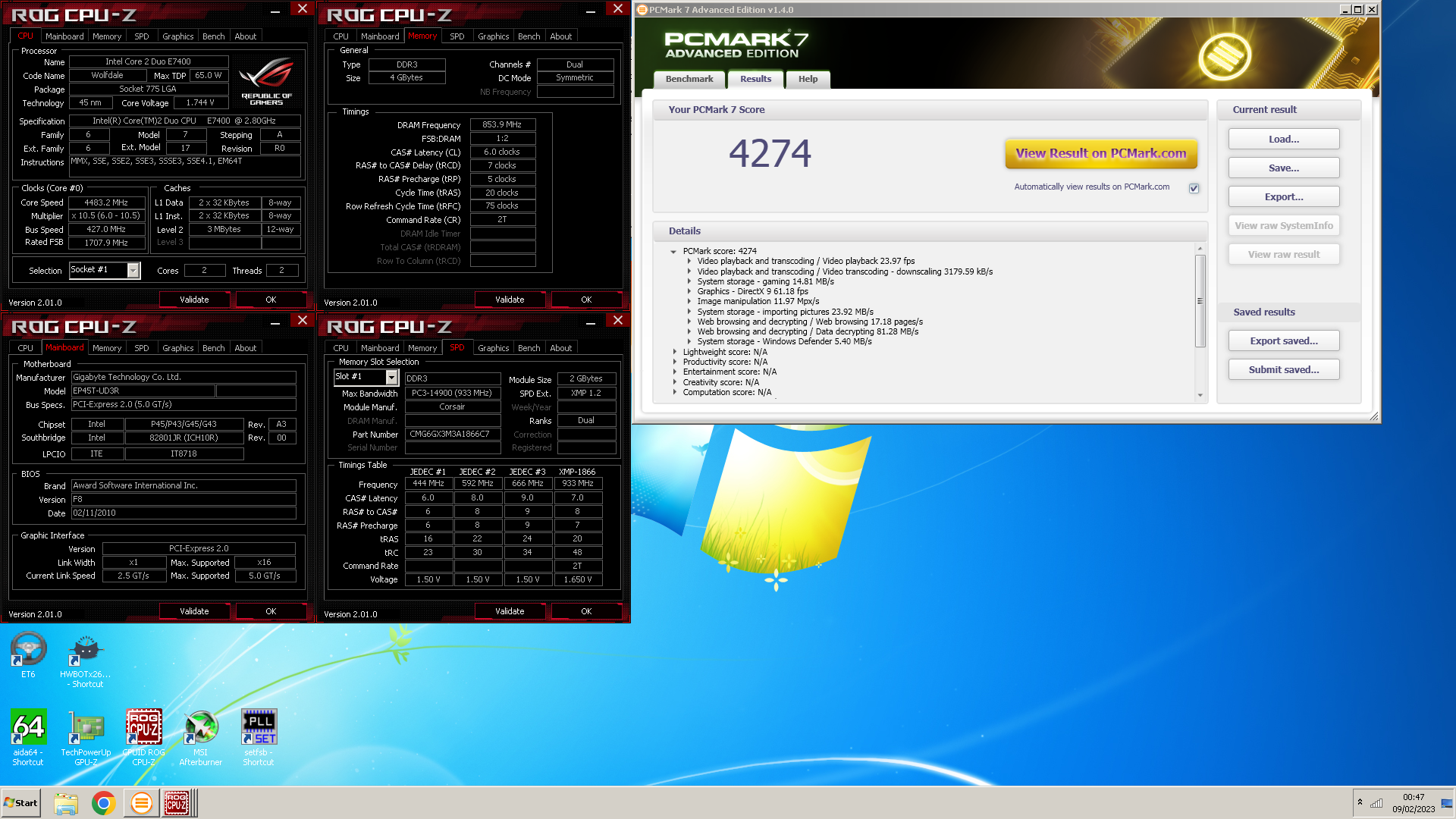Click the Details scrollbar down arrow

(1200, 395)
